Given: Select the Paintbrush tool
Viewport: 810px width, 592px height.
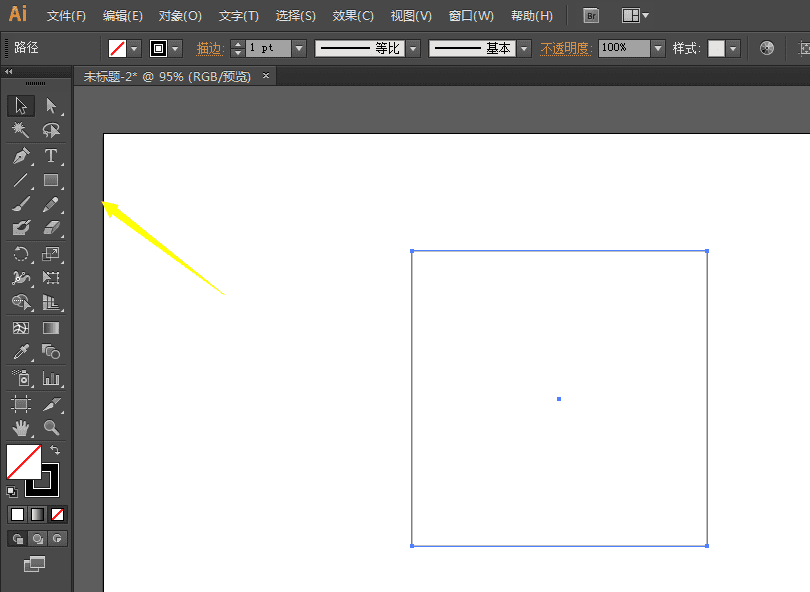Looking at the screenshot, I should coord(21,204).
